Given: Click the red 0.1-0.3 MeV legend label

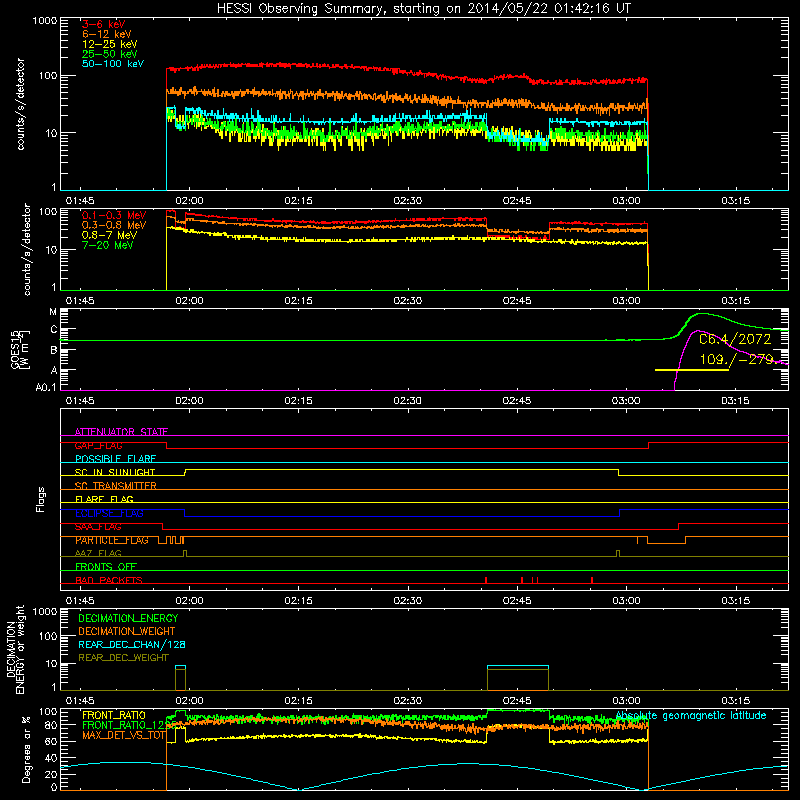Looking at the screenshot, I should pyautogui.click(x=114, y=215).
